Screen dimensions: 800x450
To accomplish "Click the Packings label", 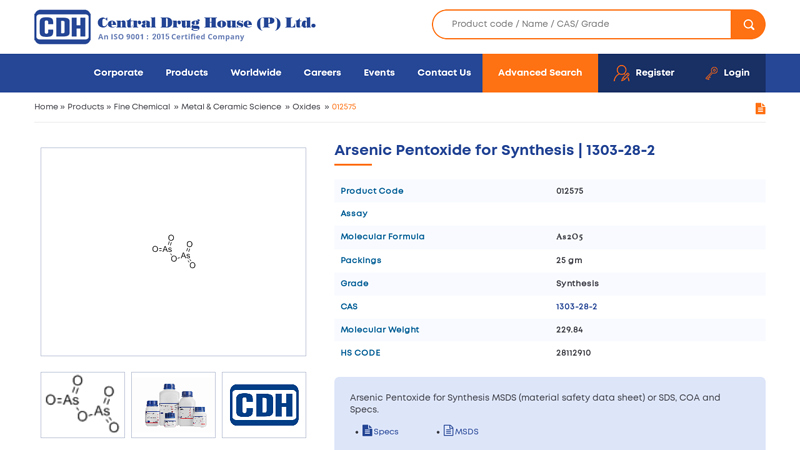I will pyautogui.click(x=361, y=260).
